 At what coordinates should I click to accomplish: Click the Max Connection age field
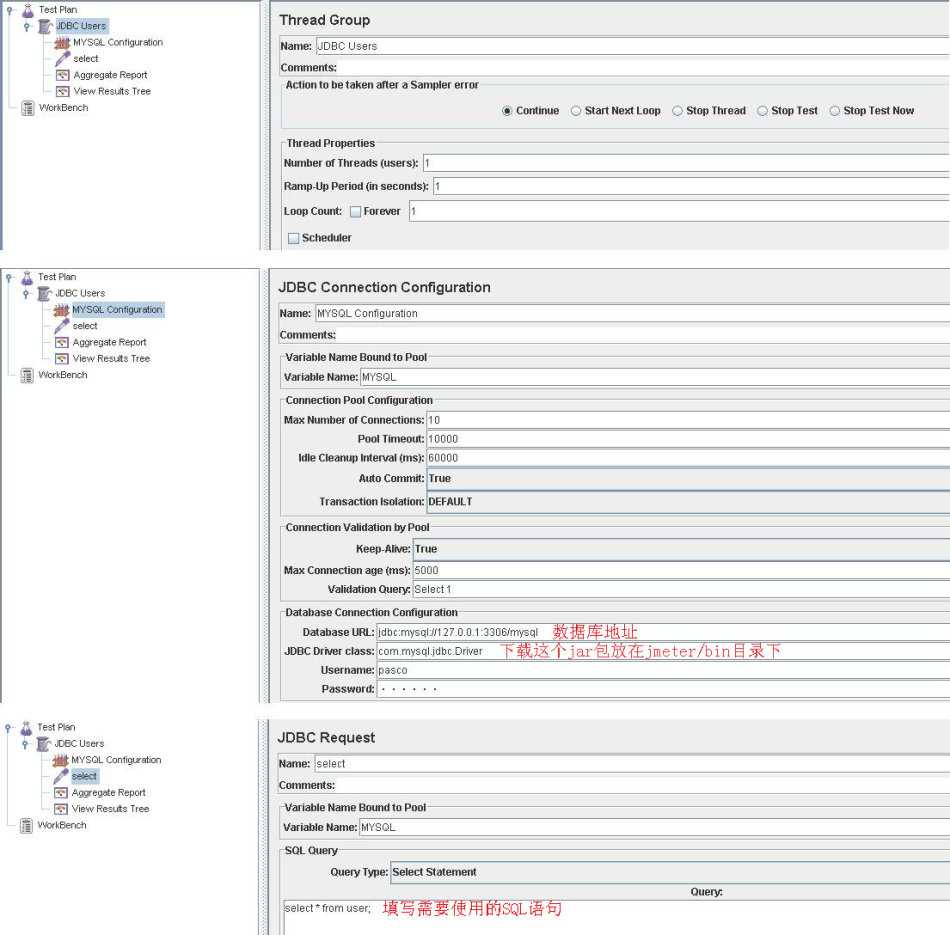pyautogui.click(x=682, y=570)
